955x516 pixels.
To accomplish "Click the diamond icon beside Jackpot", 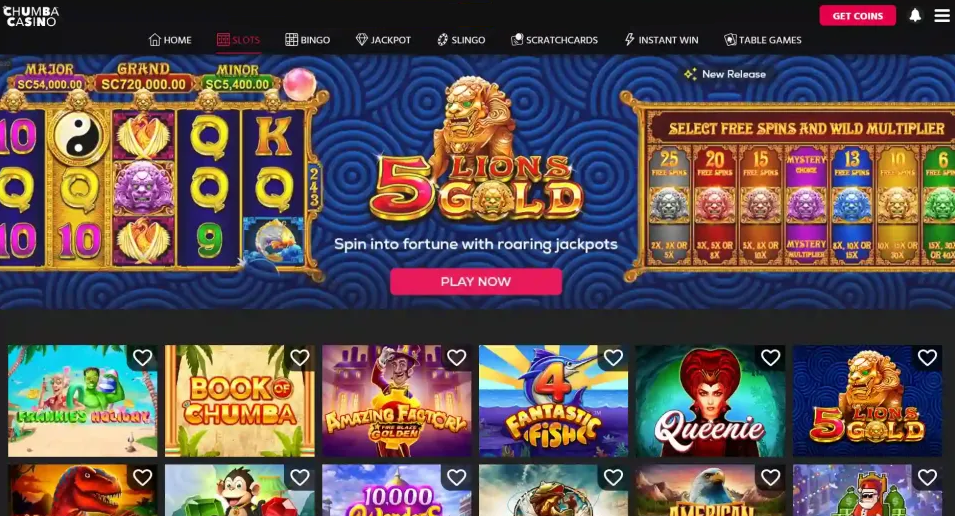I will click(362, 40).
